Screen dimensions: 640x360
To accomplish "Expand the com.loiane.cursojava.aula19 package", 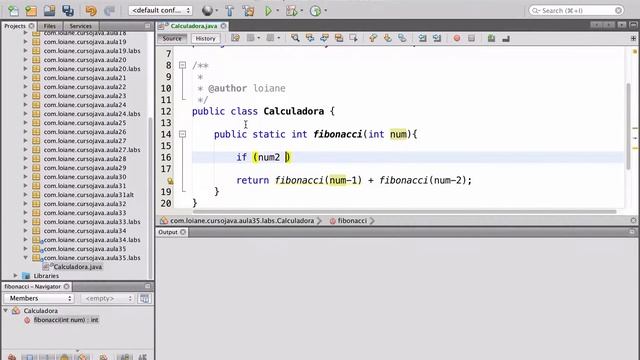I will pyautogui.click(x=26, y=42).
